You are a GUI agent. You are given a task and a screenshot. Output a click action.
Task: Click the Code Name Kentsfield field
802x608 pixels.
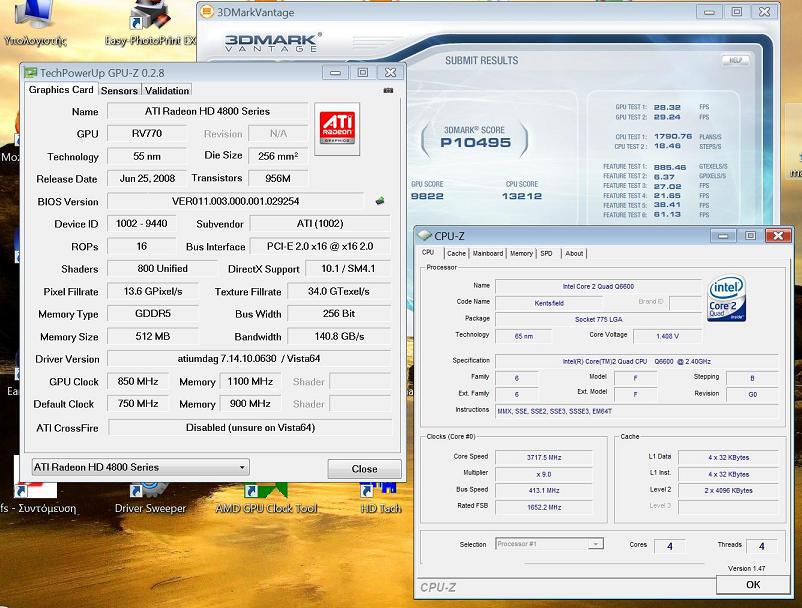[x=549, y=303]
